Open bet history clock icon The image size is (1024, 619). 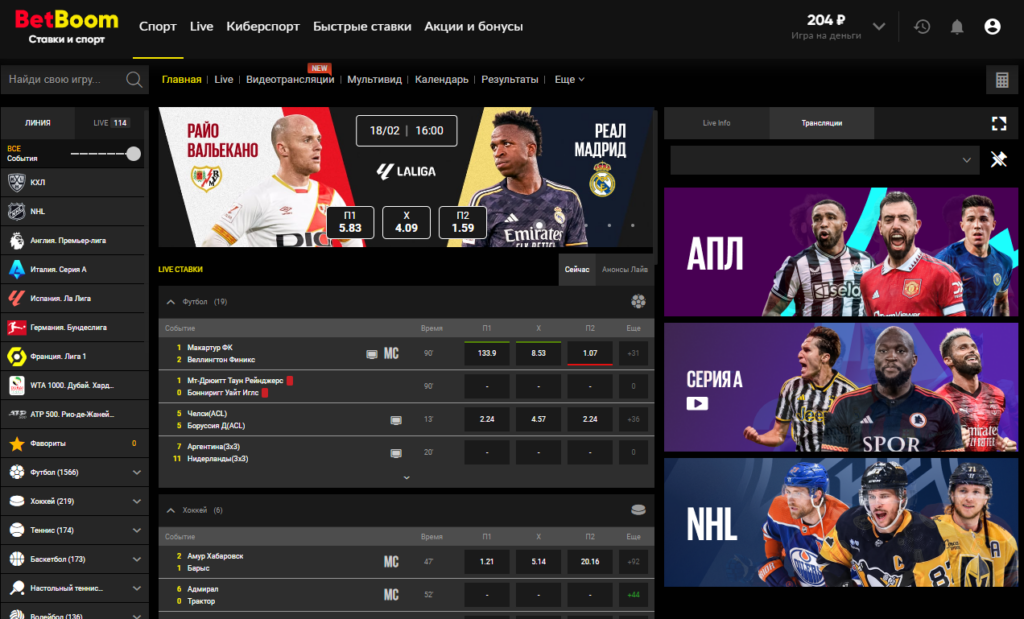click(921, 27)
